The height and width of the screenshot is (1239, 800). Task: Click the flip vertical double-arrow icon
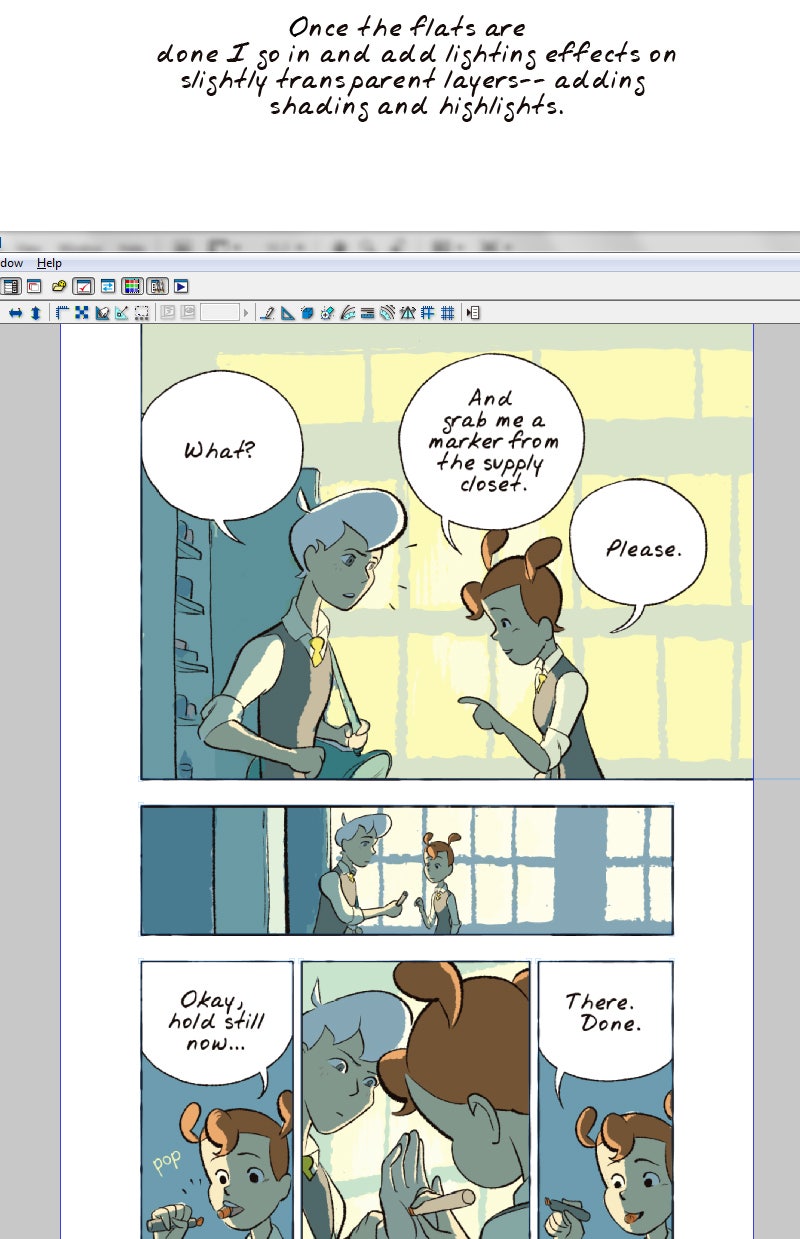[35, 313]
